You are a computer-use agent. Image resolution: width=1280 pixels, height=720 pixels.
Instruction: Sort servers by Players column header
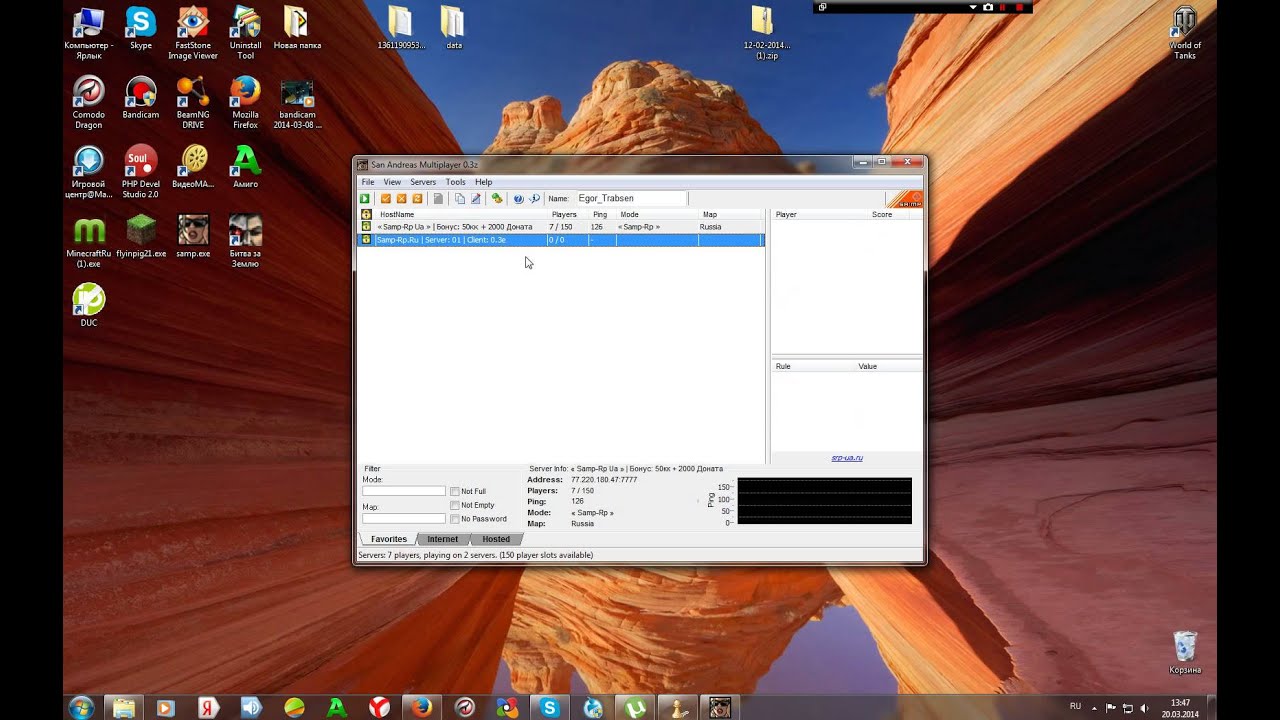(568, 214)
